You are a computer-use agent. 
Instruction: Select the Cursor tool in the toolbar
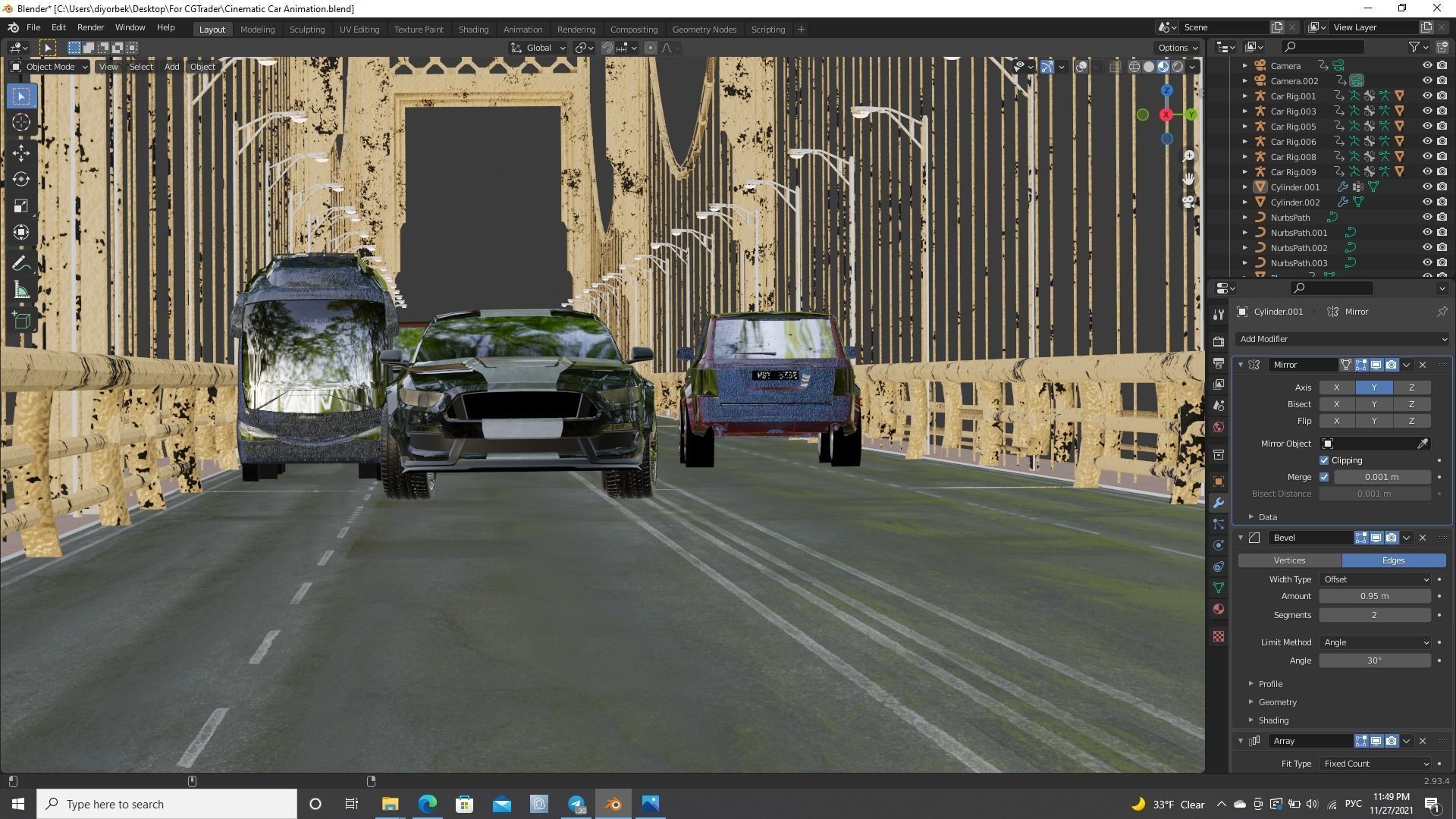[x=21, y=122]
